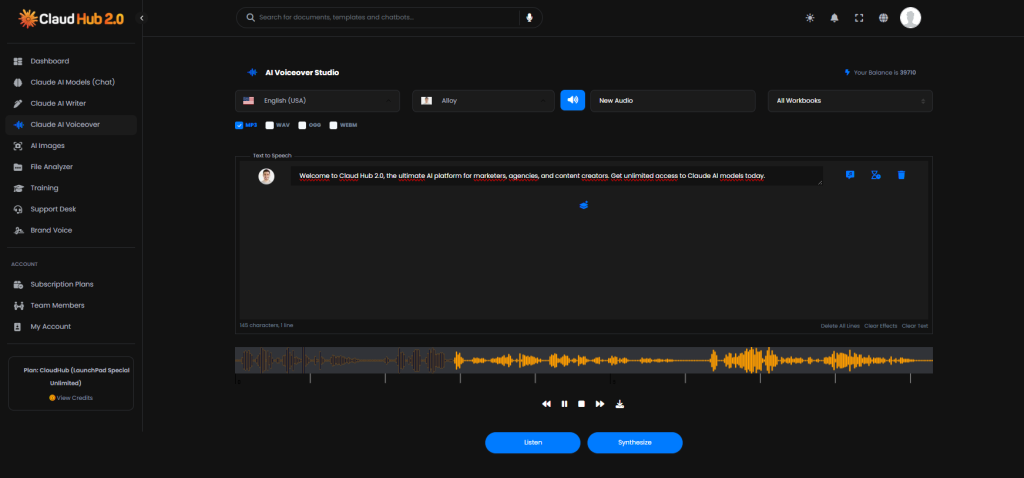Click the Training graduation cap icon
This screenshot has width=1024, height=478.
[x=18, y=188]
